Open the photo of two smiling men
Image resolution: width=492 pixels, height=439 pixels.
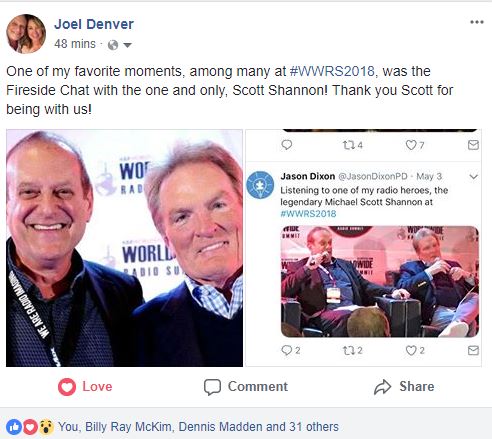(x=124, y=248)
